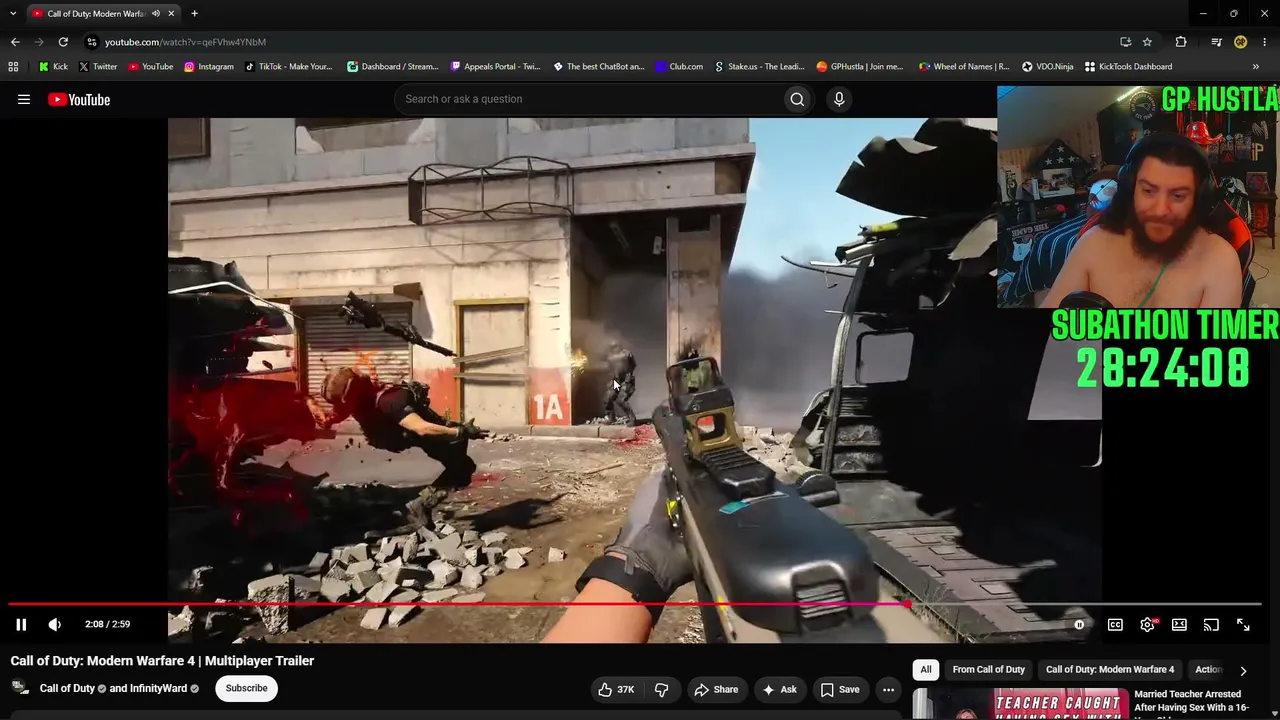Open the 'Teacher Caught' recommended video thumbnail
The image size is (1280, 720).
tap(1020, 704)
